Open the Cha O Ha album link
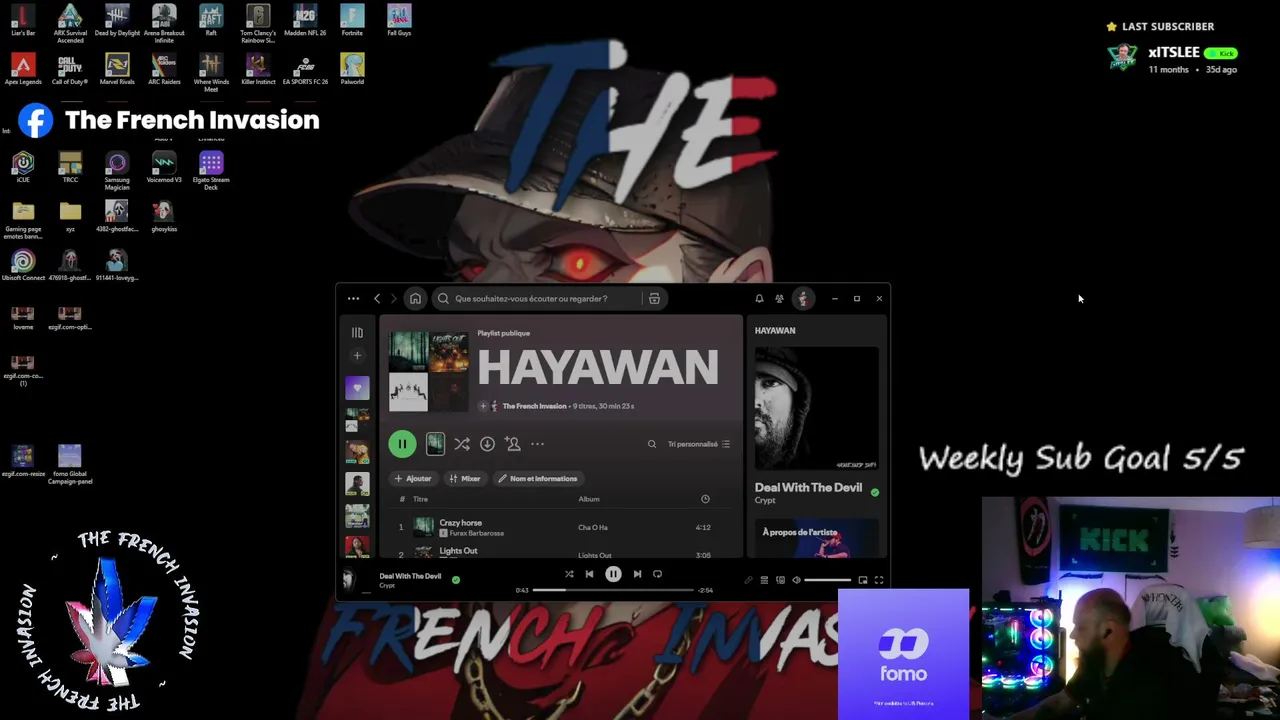The image size is (1280, 720). (x=593, y=527)
